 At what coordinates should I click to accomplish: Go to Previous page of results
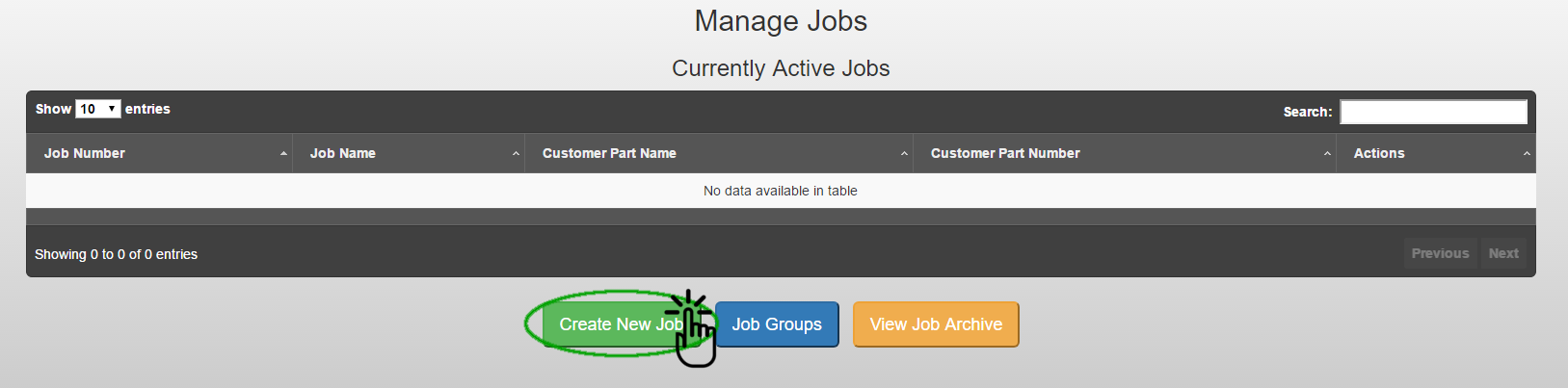click(1440, 253)
